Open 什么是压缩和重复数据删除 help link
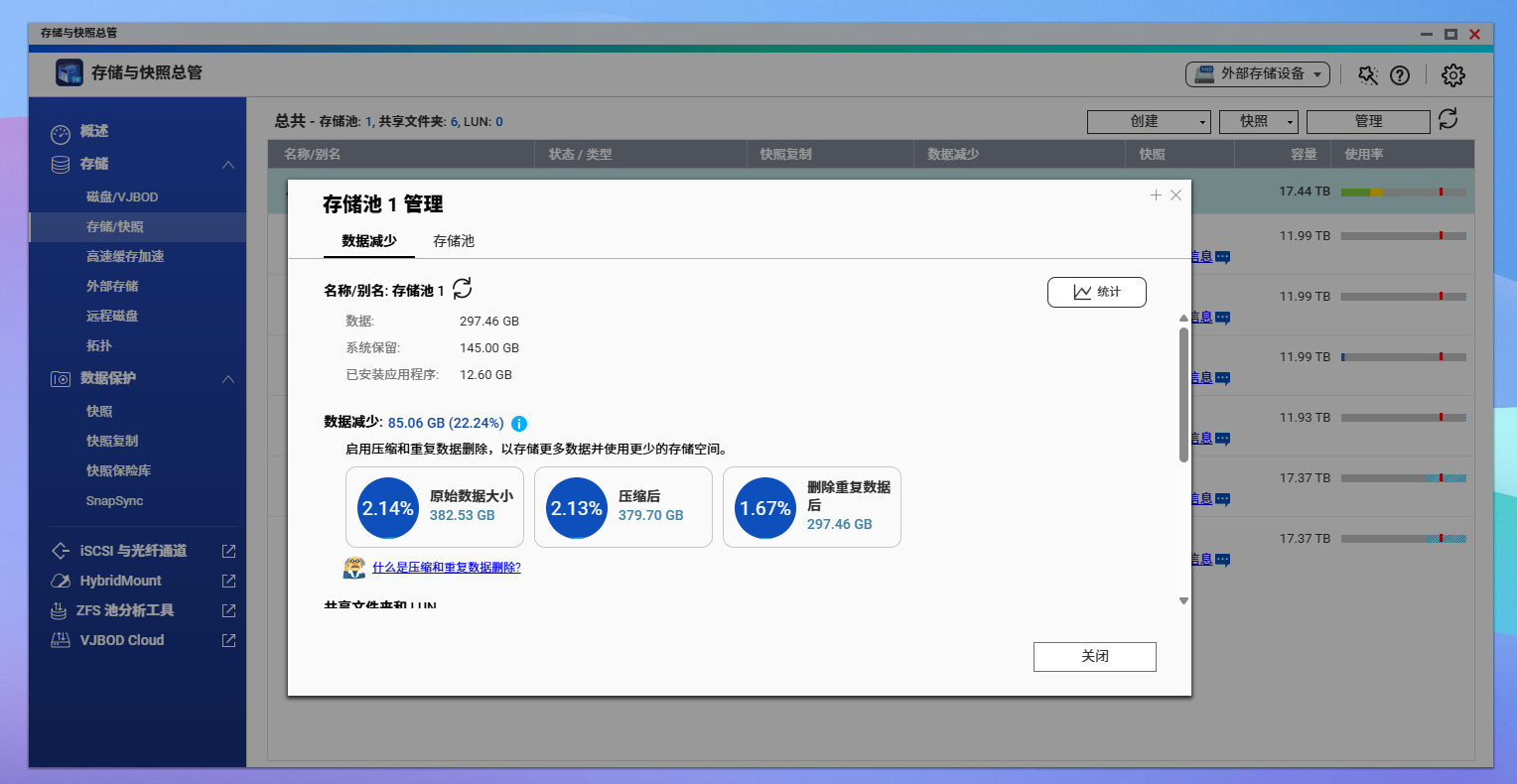 [446, 568]
